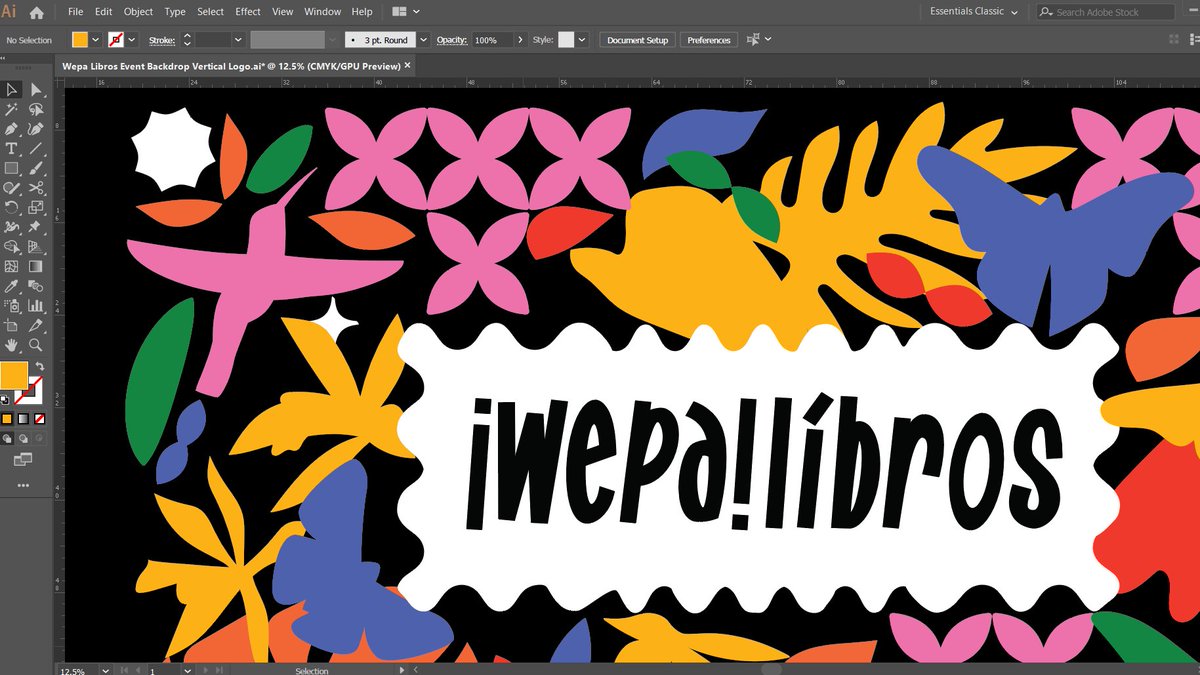Select the Slice tool
The height and width of the screenshot is (675, 1200).
36,325
